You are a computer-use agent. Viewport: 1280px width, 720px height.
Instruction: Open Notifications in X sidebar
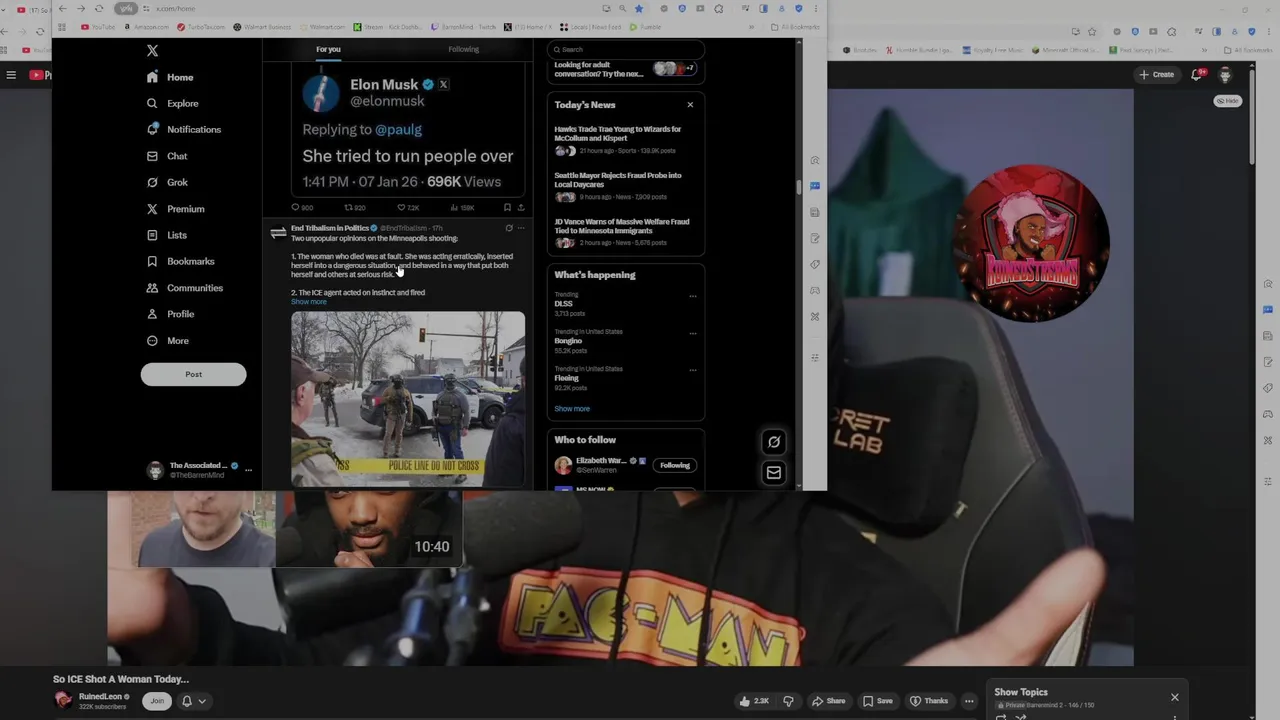pyautogui.click(x=183, y=129)
